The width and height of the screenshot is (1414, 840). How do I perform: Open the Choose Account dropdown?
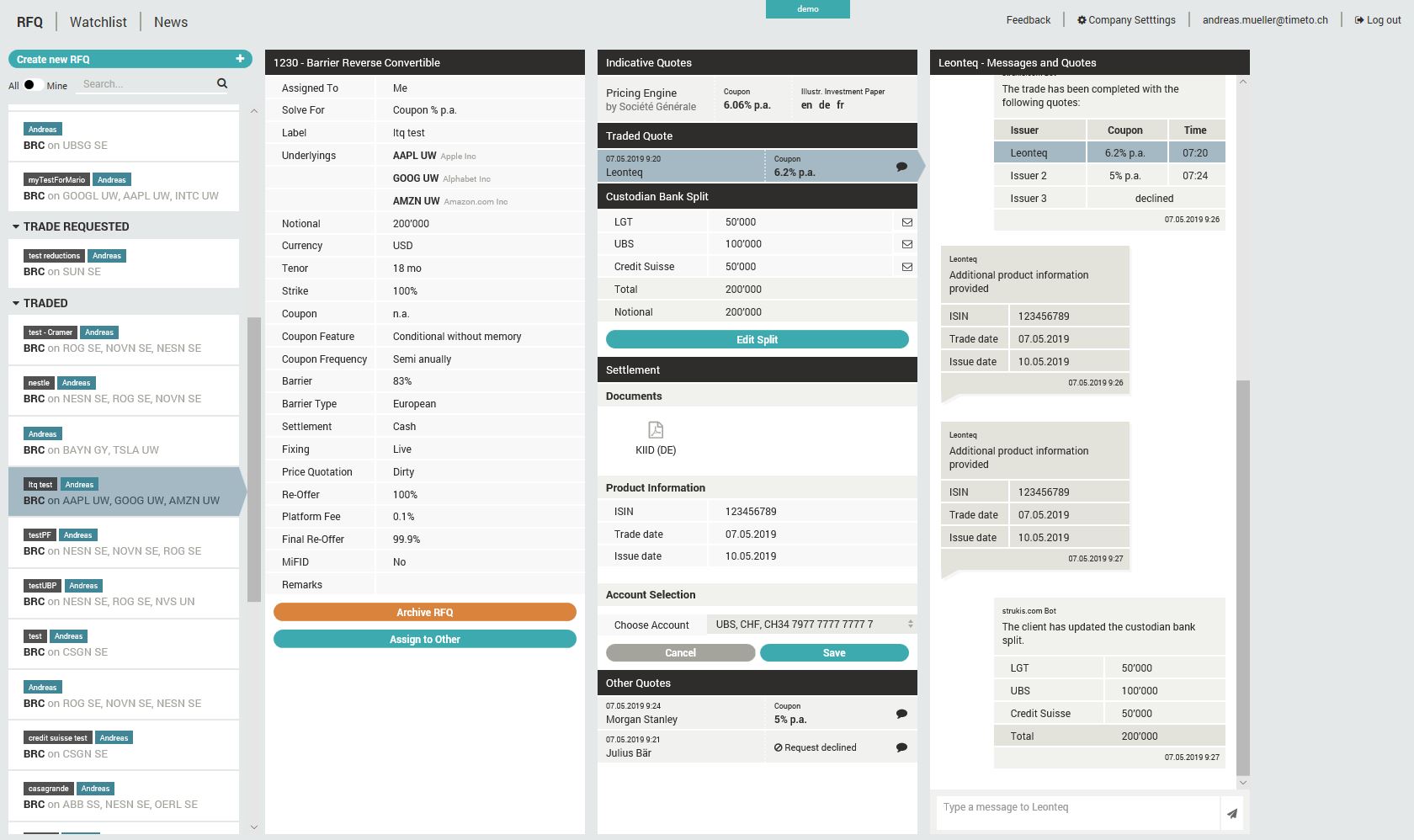(x=811, y=625)
